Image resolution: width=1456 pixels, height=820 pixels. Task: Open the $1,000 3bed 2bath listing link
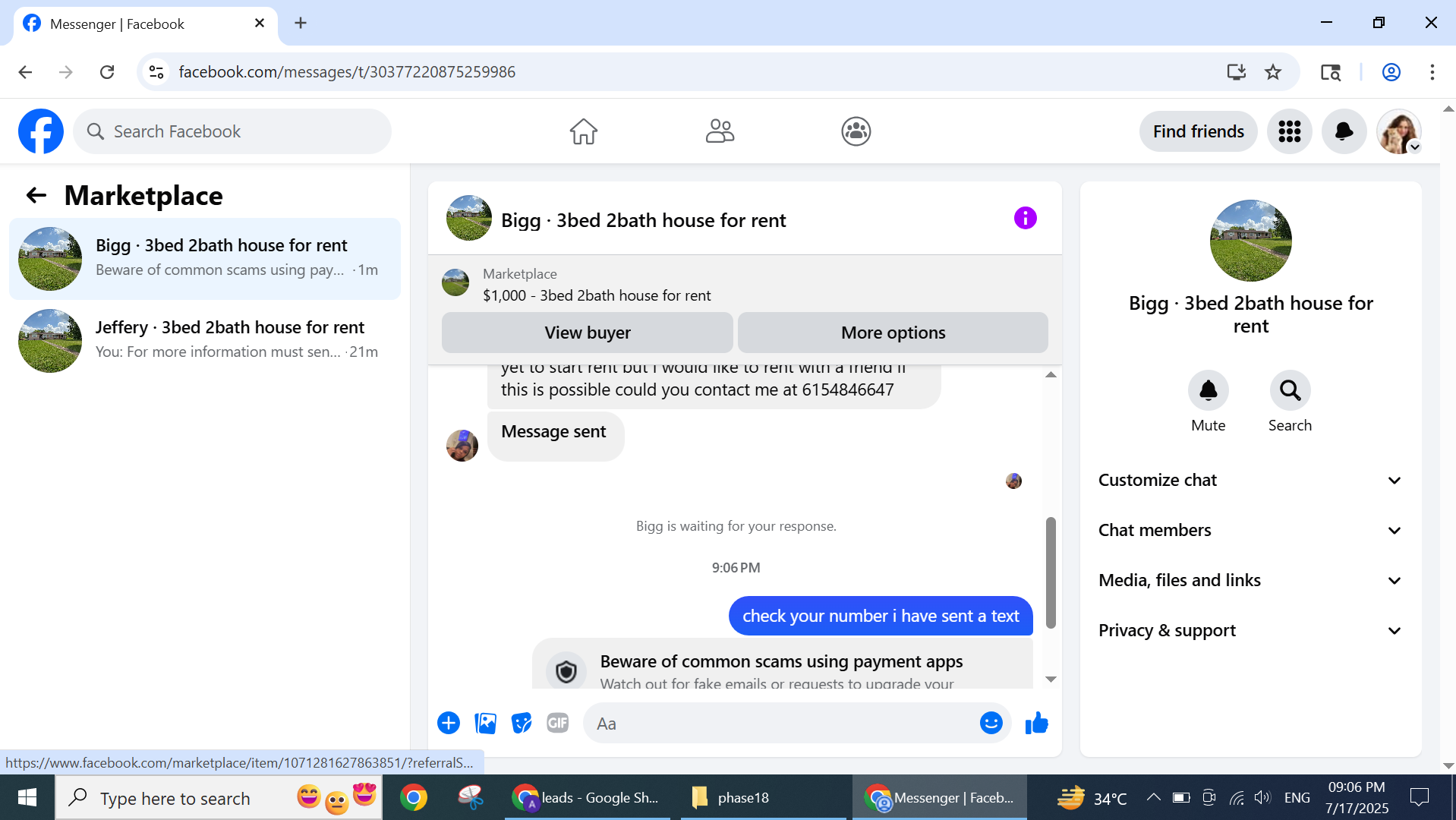597,295
